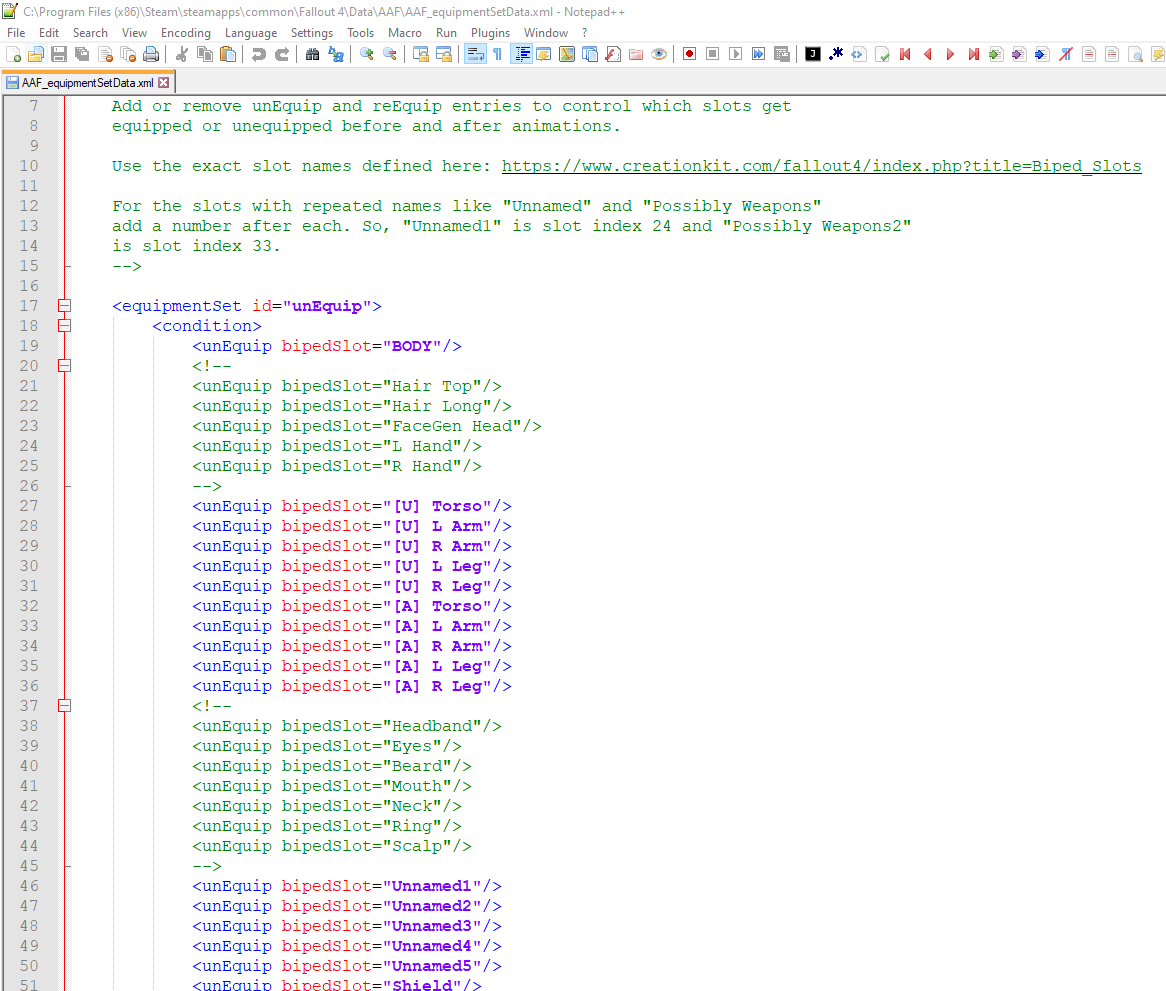Viewport: 1166px width, 991px height.
Task: Toggle the Word Wrap toolbar button
Action: (474, 54)
